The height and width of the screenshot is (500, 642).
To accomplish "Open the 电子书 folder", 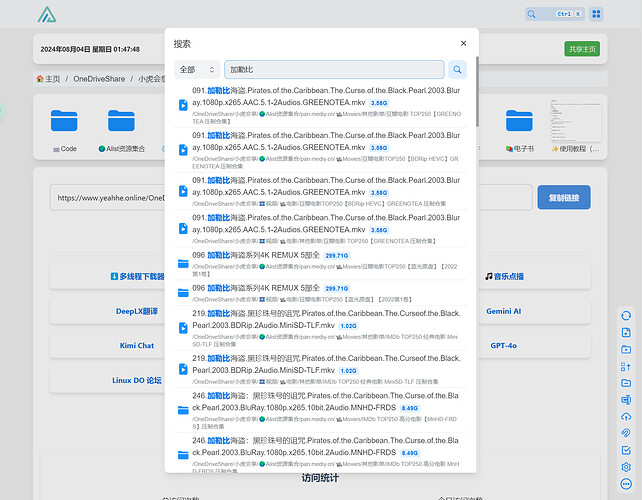I will (519, 130).
